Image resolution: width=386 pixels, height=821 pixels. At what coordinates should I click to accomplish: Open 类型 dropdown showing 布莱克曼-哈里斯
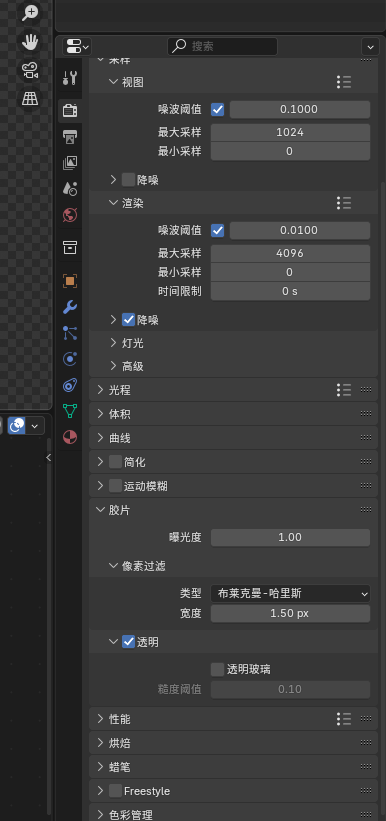click(291, 594)
